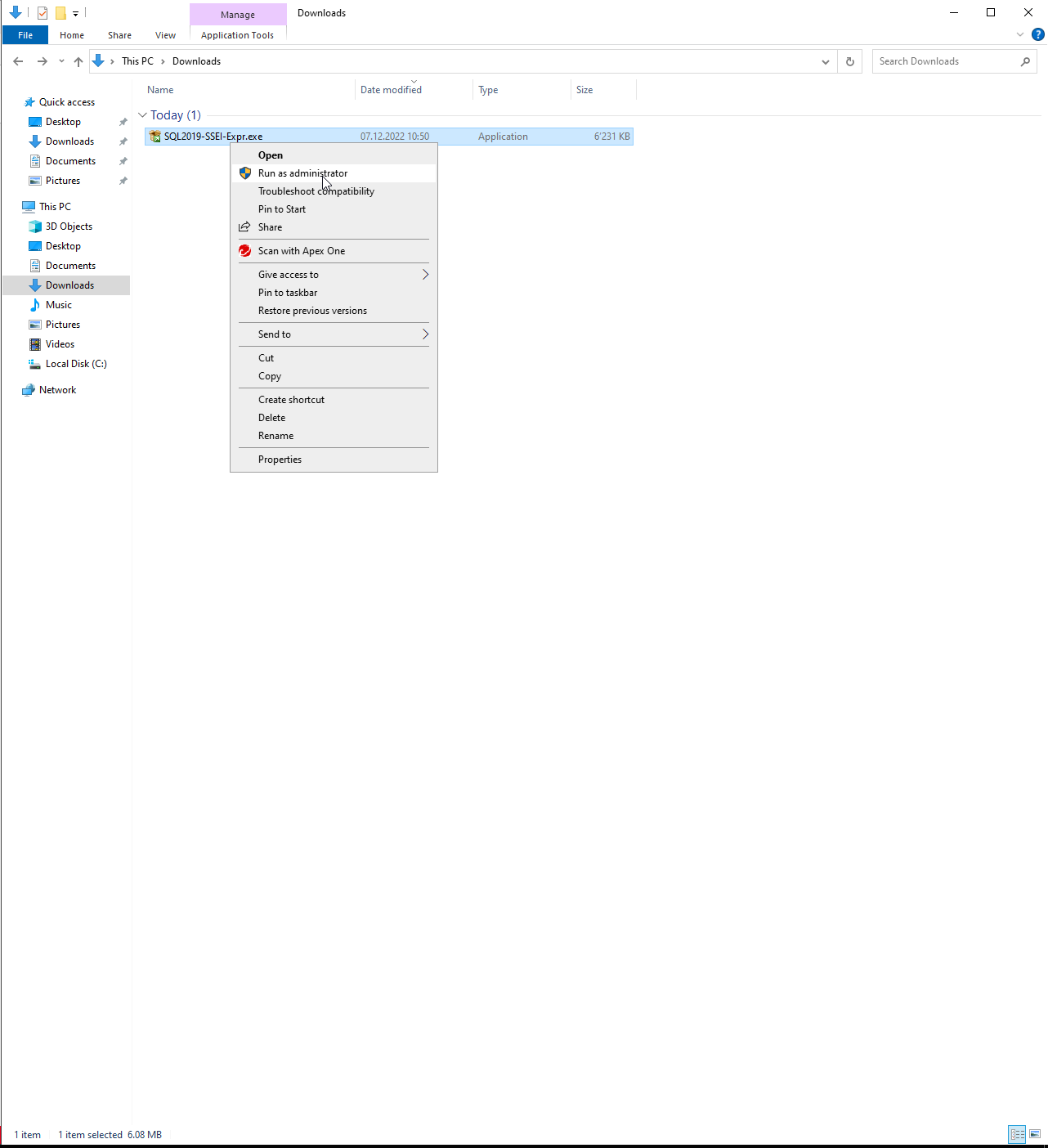Expand the Send to submenu
Viewport: 1048px width, 1148px height.
pyautogui.click(x=334, y=334)
